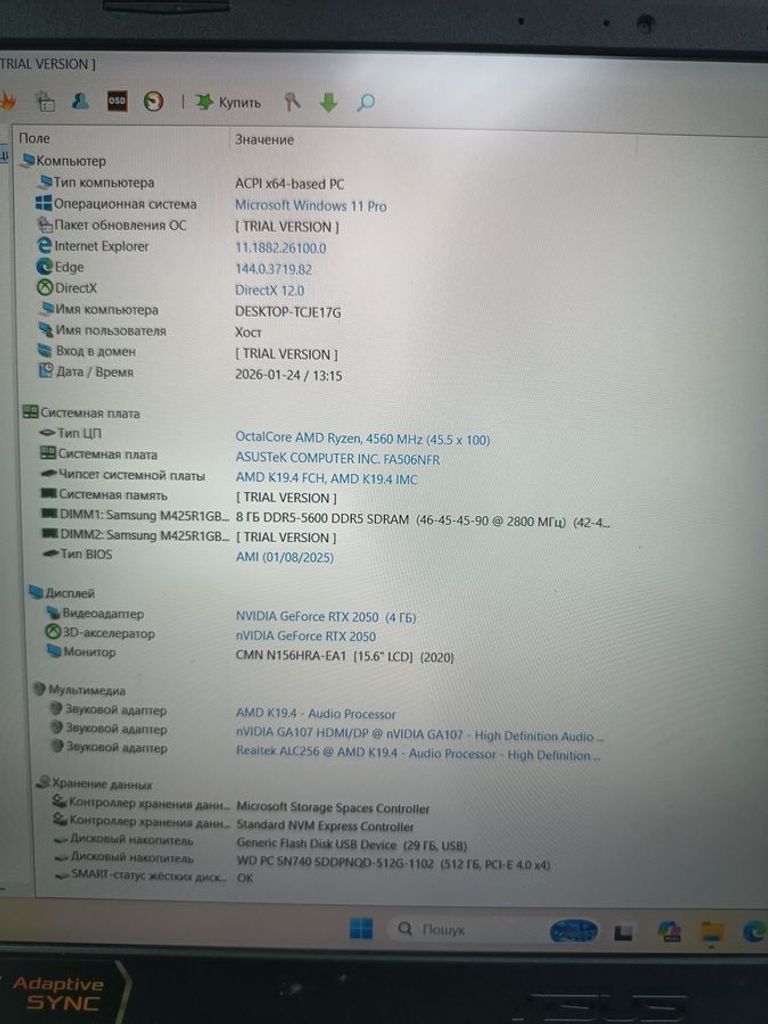Viewport: 768px width, 1024px height.
Task: Open the OctalCore AMD Ryzen CPU link
Action: pyautogui.click(x=362, y=439)
